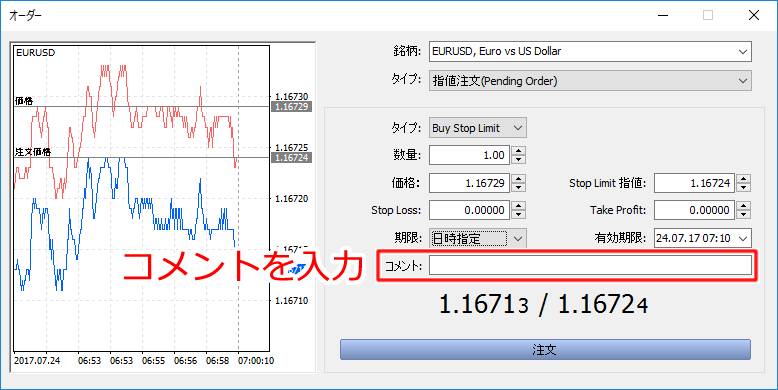The height and width of the screenshot is (390, 778).
Task: Decrease Stop Loss with down arrow
Action: coord(518,215)
